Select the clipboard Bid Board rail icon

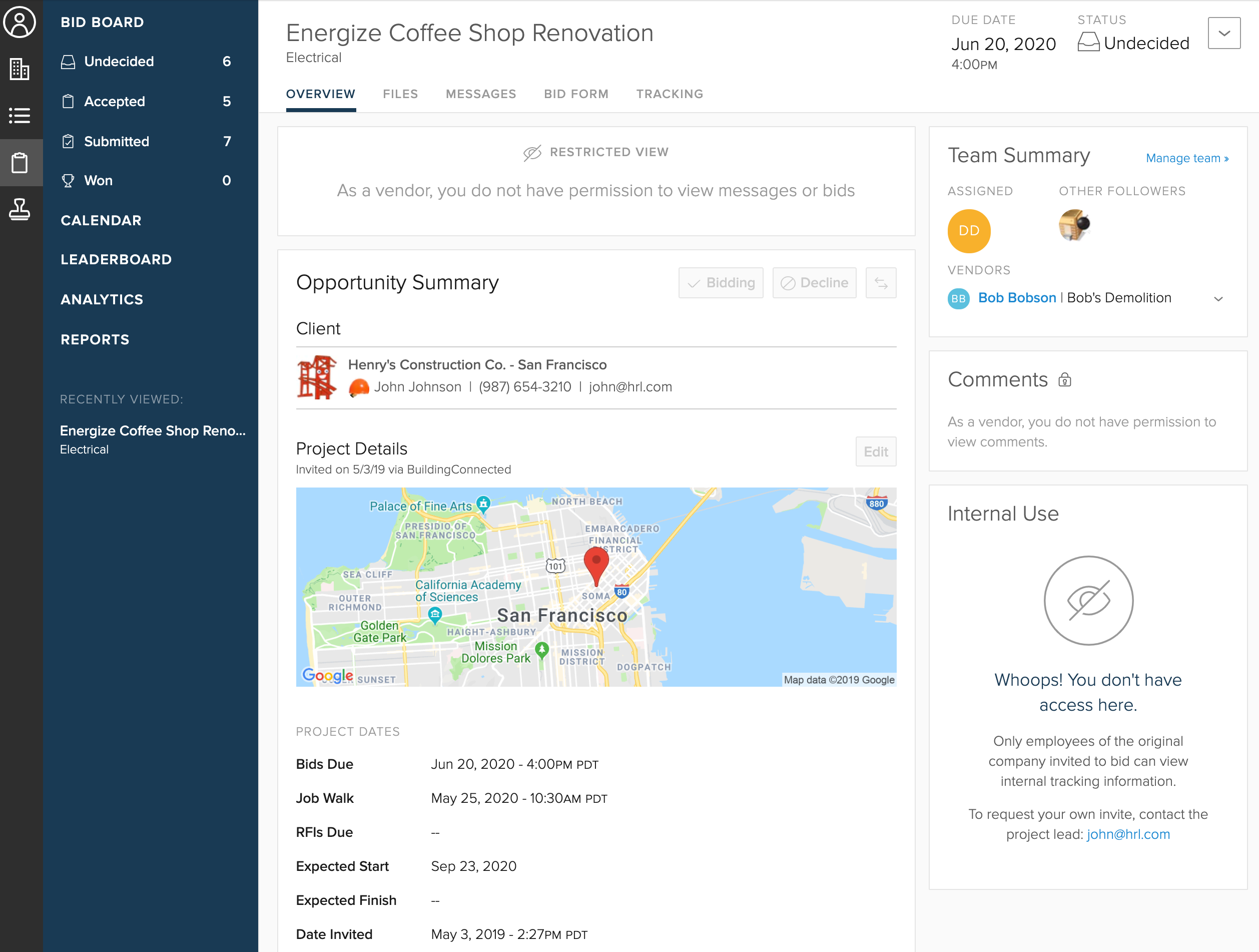point(20,163)
